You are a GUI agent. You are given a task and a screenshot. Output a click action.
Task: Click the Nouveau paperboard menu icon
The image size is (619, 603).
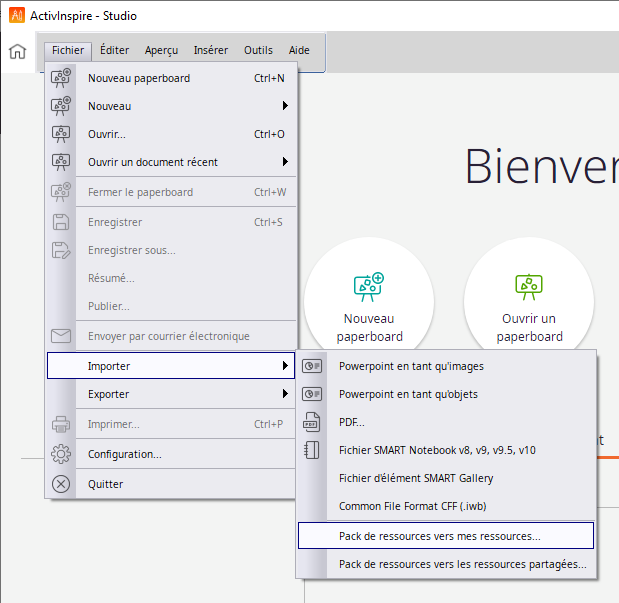[61, 78]
